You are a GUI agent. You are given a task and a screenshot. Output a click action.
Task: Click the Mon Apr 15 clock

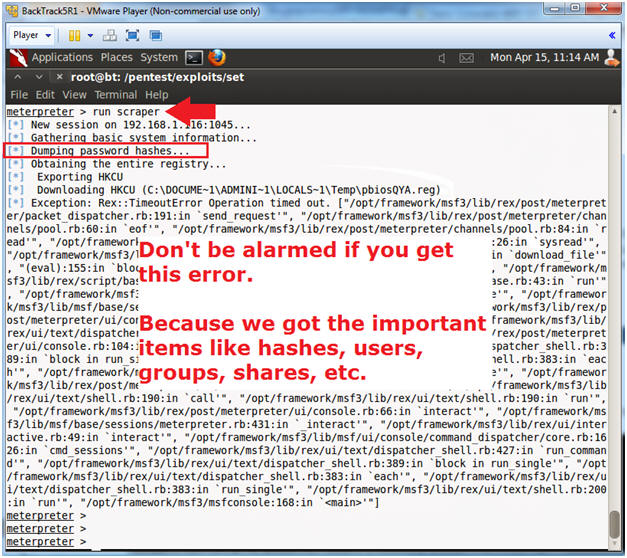(545, 58)
